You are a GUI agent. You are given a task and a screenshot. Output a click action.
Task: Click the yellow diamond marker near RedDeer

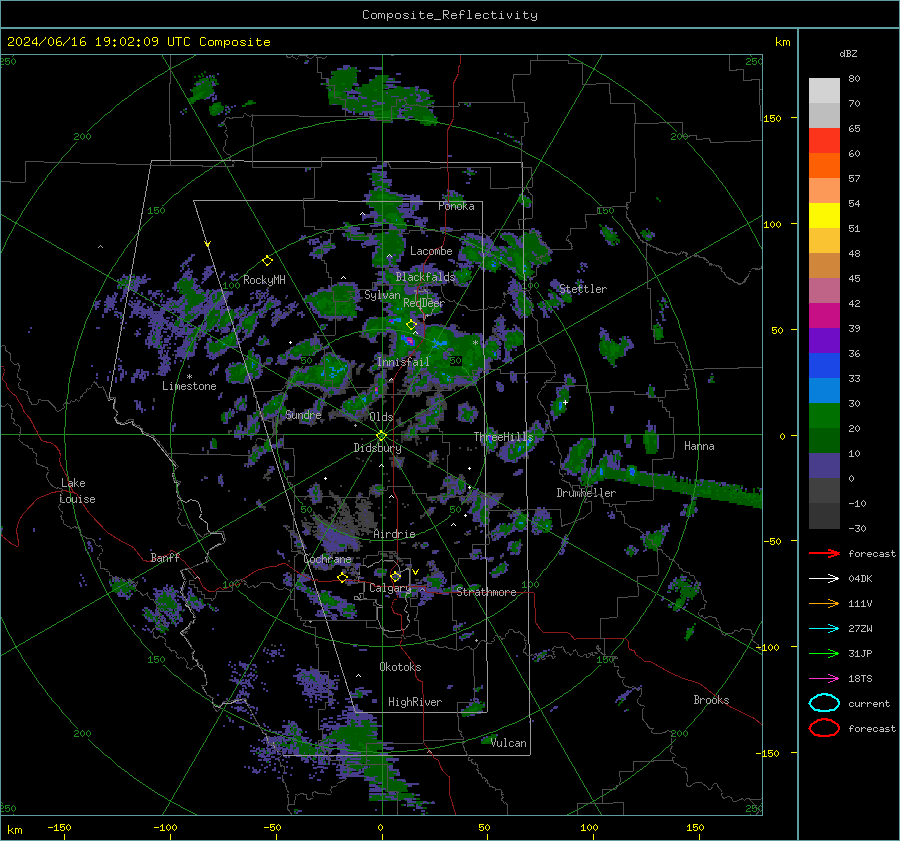(x=412, y=324)
